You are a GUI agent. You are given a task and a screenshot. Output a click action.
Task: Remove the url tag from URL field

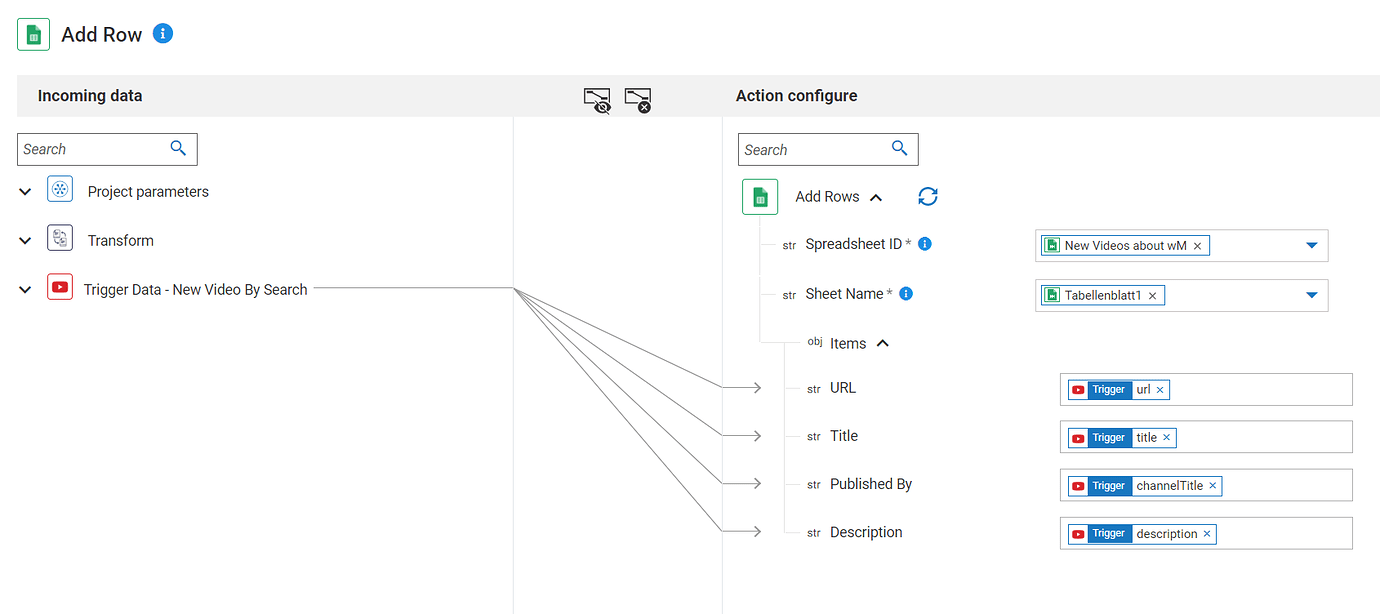point(1160,390)
